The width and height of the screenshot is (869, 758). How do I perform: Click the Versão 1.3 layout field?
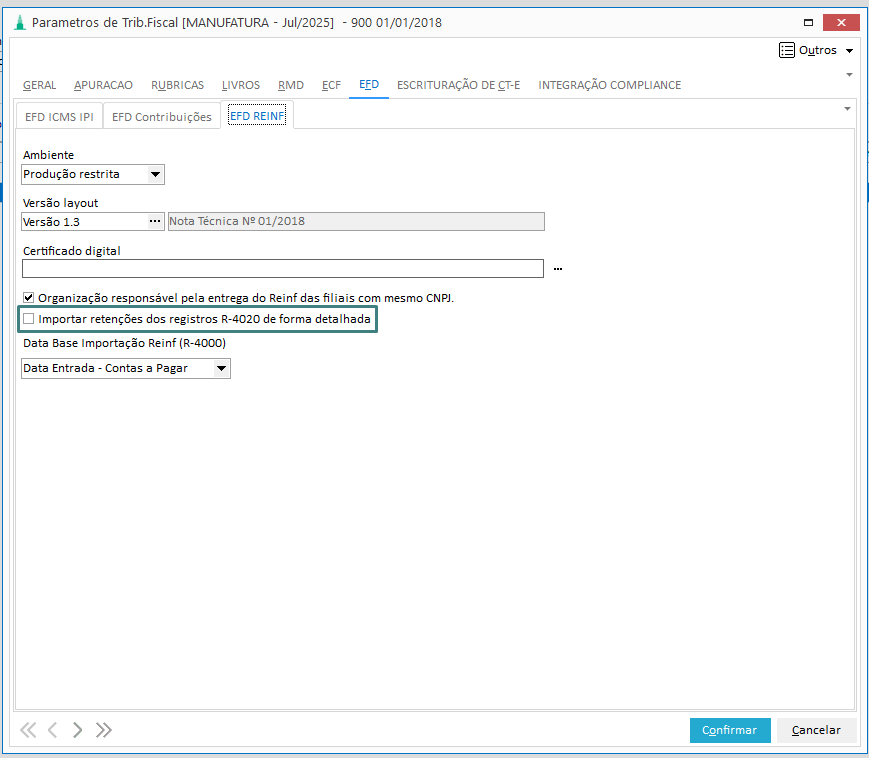pyautogui.click(x=85, y=222)
